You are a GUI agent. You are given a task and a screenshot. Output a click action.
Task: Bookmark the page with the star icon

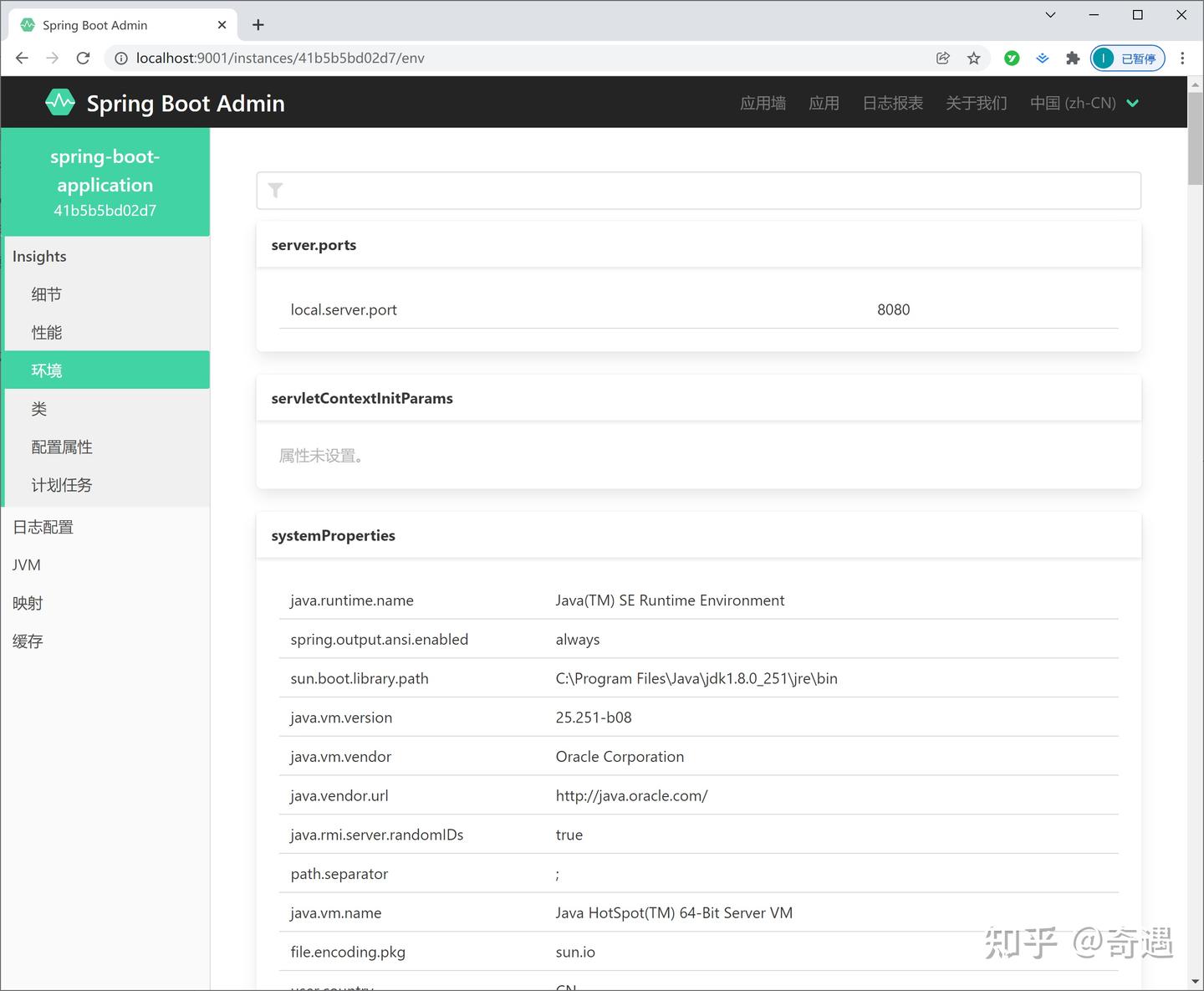974,58
